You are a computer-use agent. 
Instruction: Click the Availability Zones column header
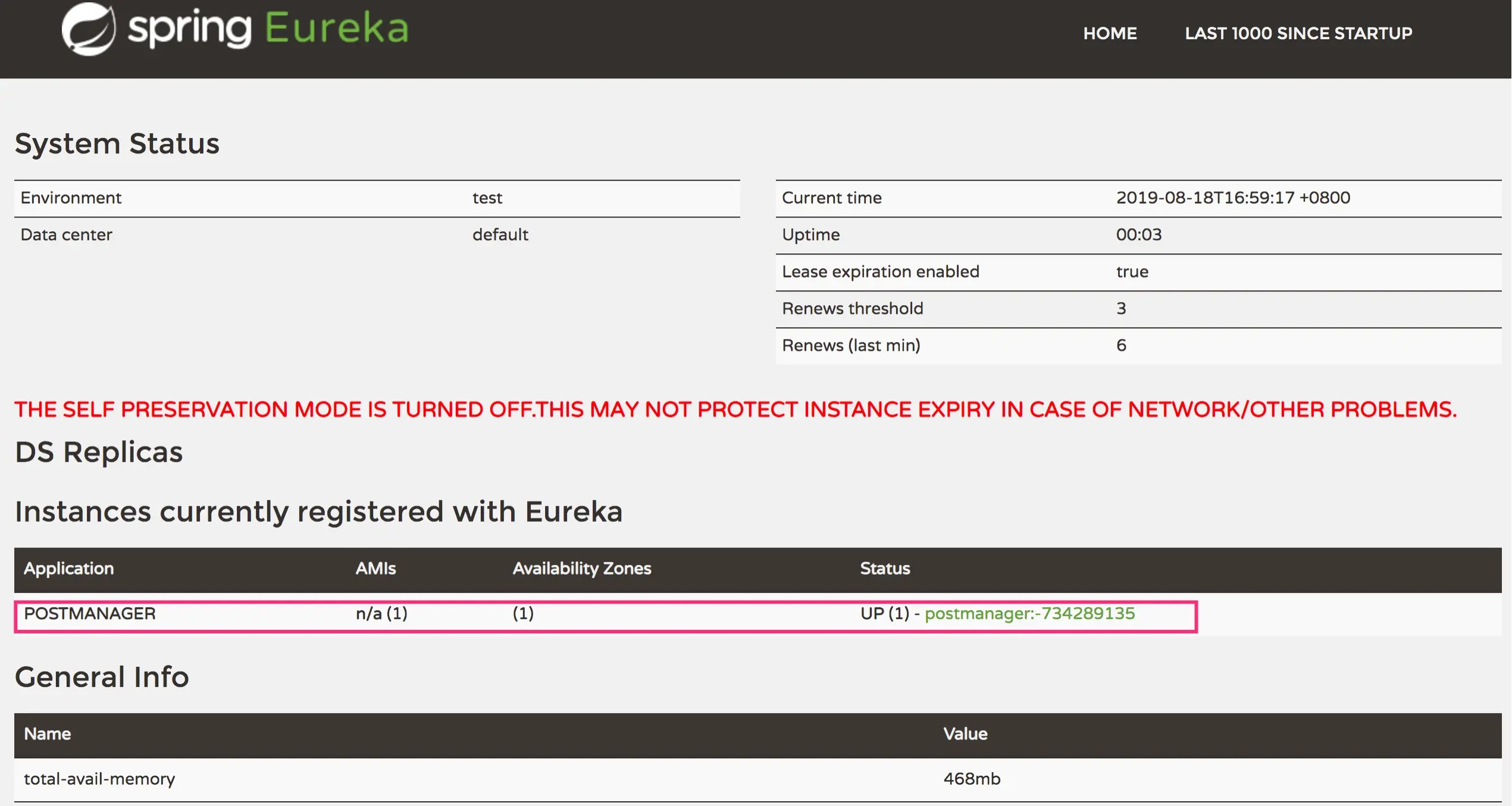coord(582,568)
